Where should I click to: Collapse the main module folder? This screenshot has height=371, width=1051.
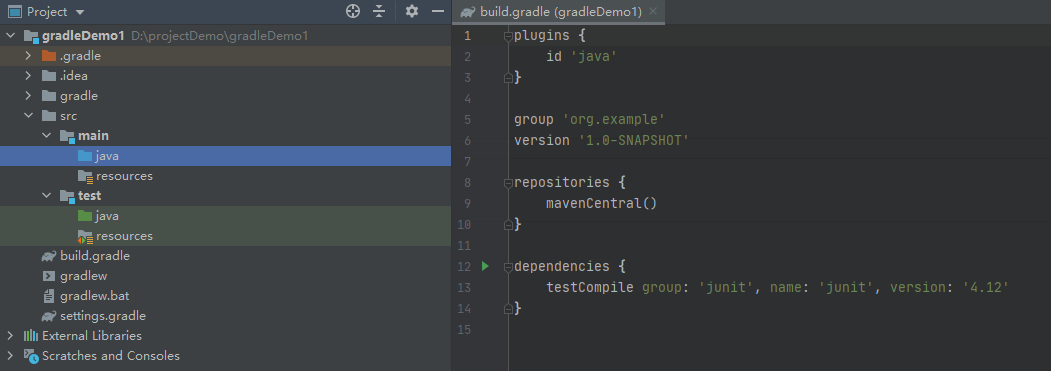[46, 136]
